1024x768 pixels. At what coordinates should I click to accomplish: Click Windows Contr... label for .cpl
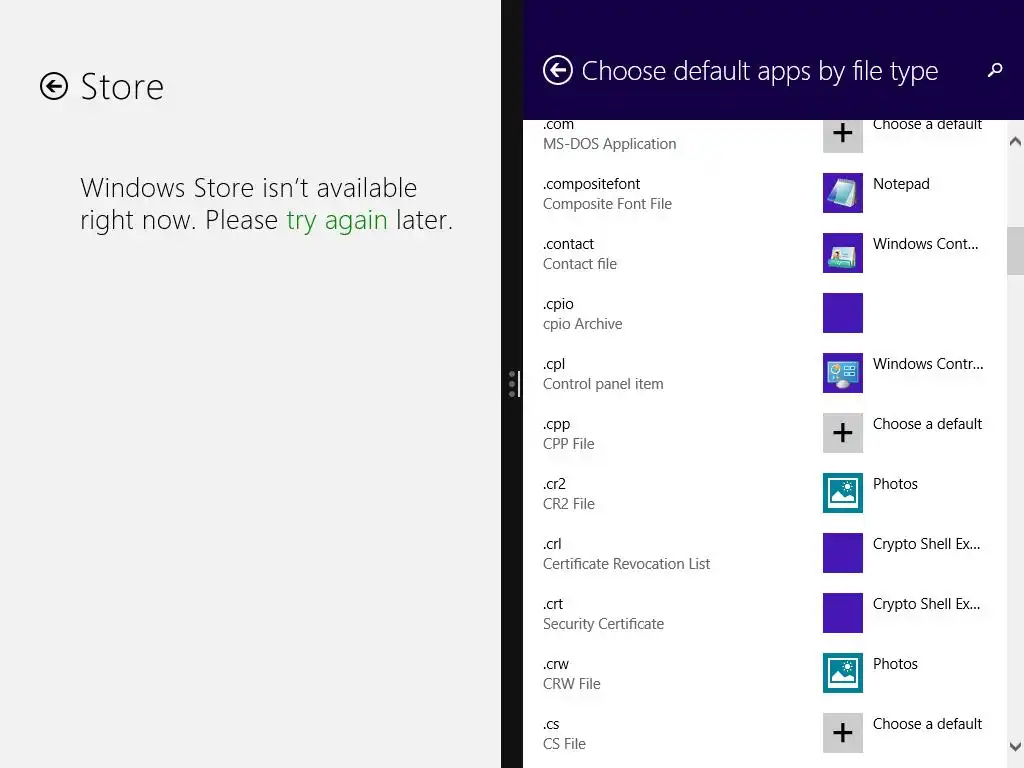928,364
